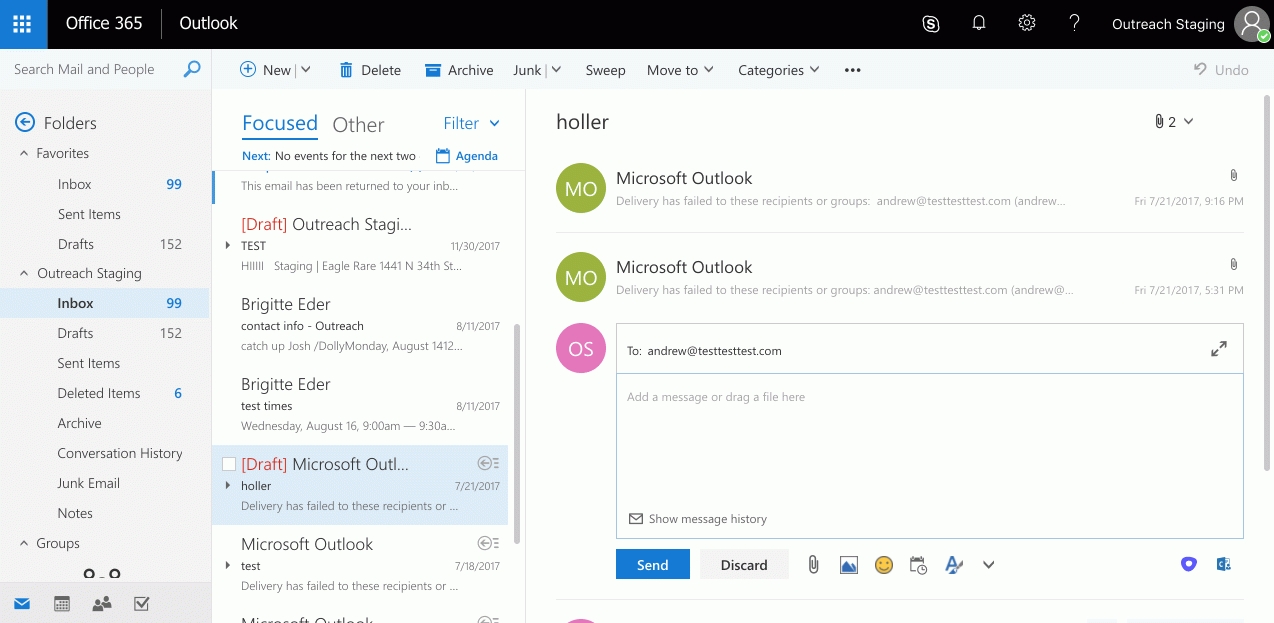Click the search magnifier icon
The width and height of the screenshot is (1274, 623).
pyautogui.click(x=192, y=69)
